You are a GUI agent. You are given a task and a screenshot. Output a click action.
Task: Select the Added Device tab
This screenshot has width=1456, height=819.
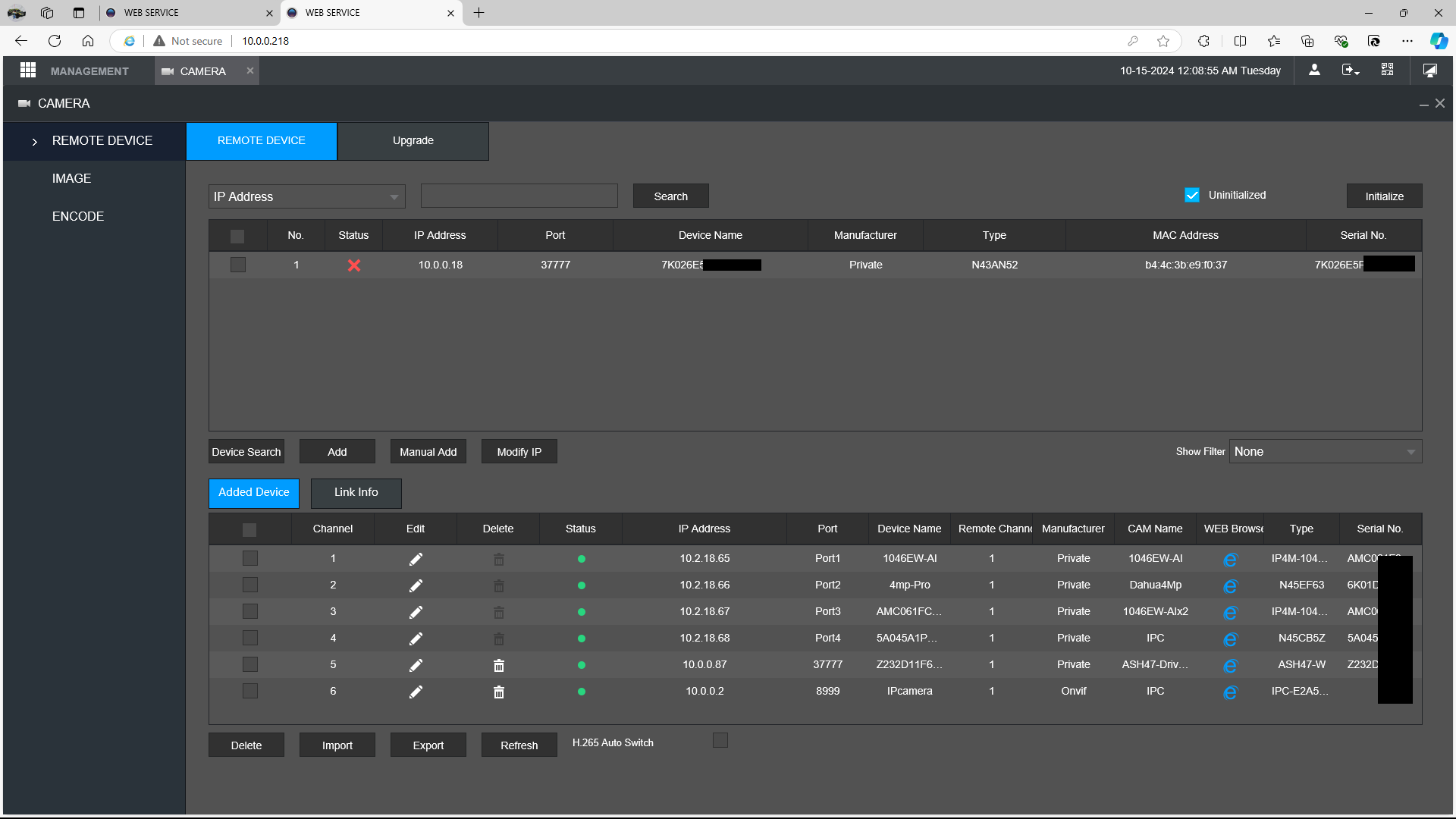click(x=254, y=493)
